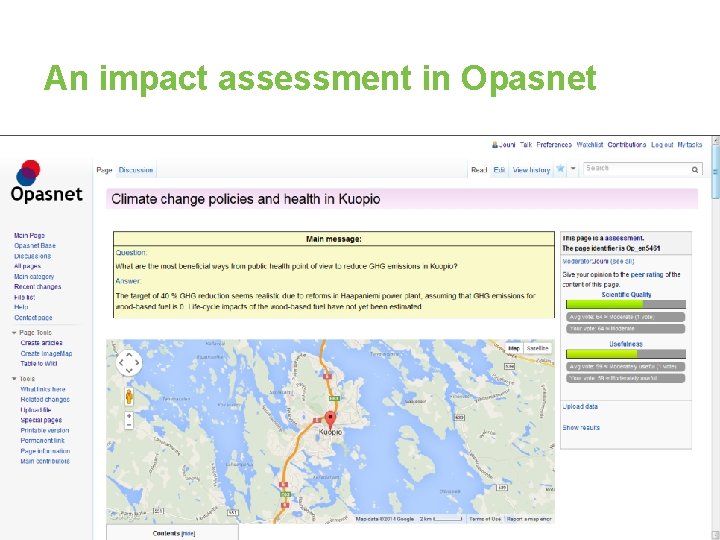The image size is (720, 540).
Task: Open Permanent link
Action: 43,440
